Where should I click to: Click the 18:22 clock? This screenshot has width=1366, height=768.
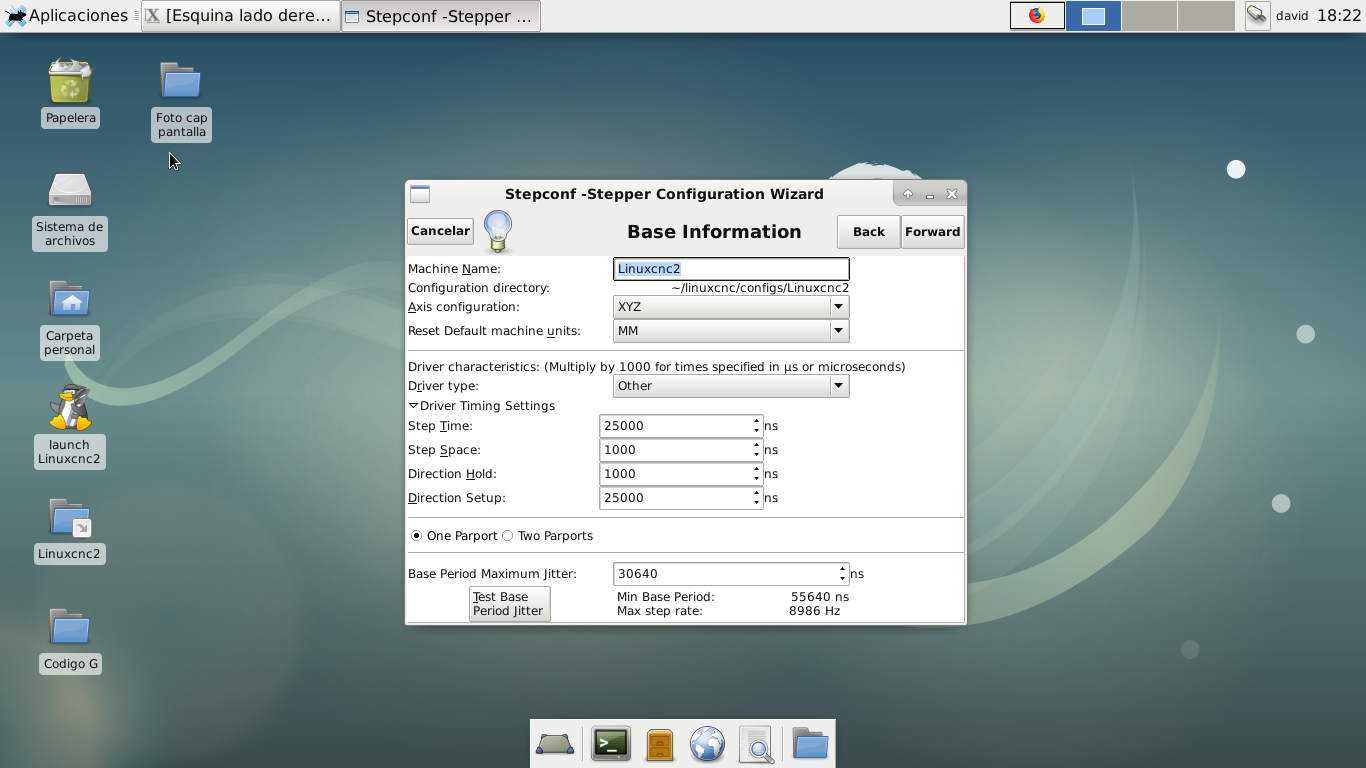pyautogui.click(x=1339, y=16)
